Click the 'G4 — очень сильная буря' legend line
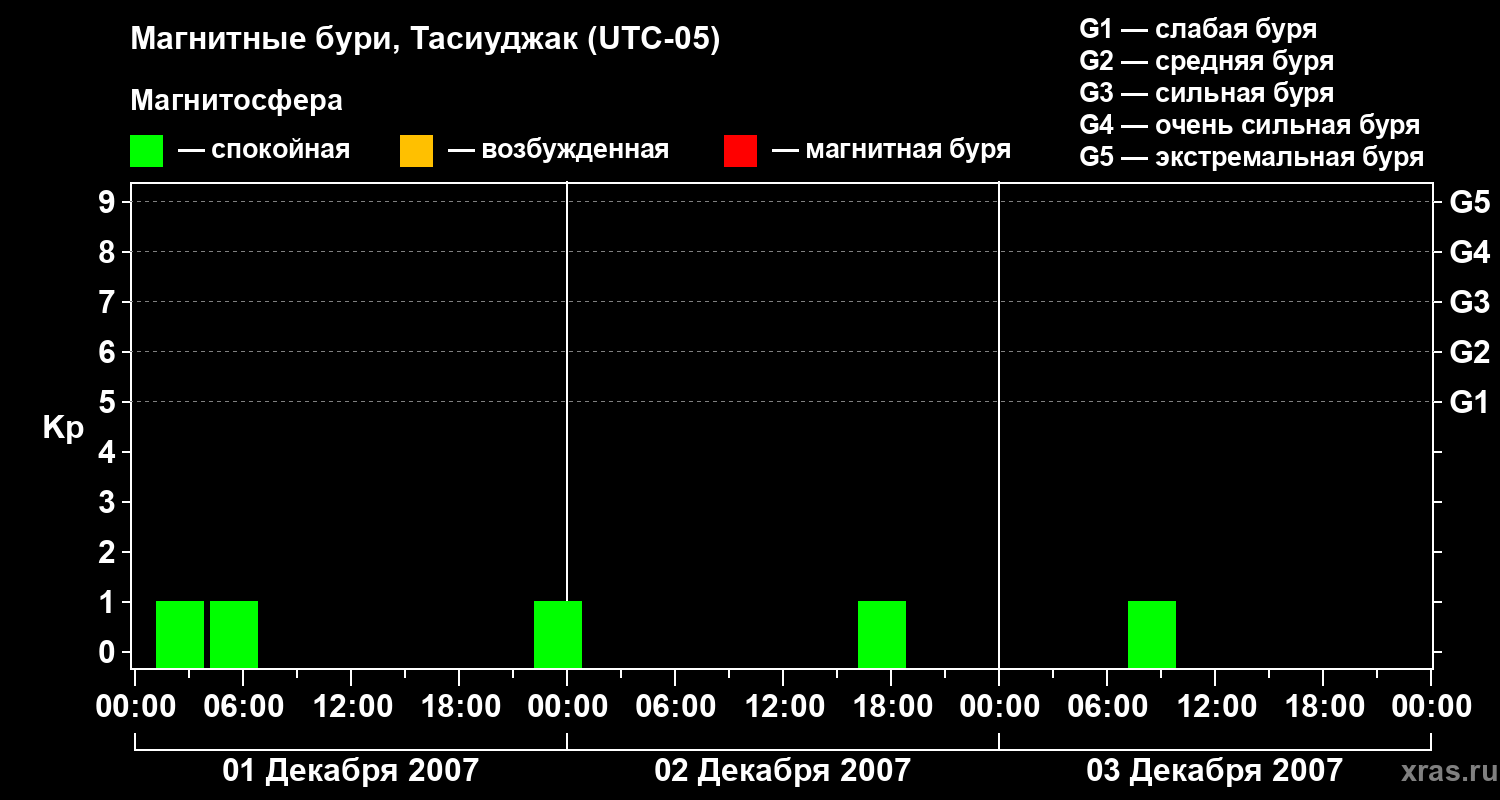This screenshot has width=1500, height=800. pyautogui.click(x=1250, y=125)
